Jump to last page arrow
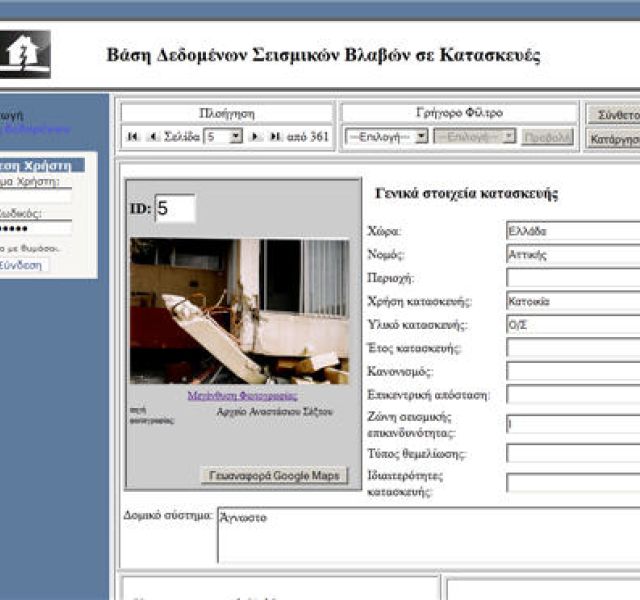This screenshot has width=640, height=600. click(276, 137)
